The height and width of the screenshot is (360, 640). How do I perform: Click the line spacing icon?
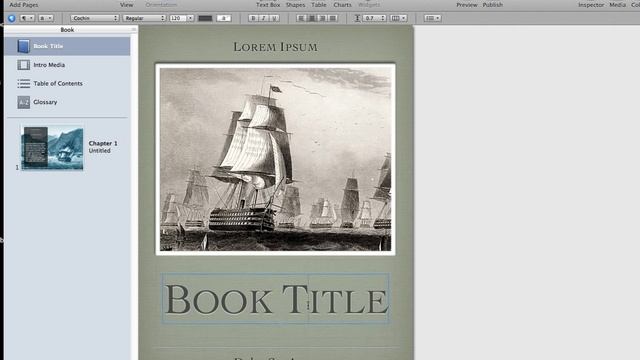pyautogui.click(x=357, y=18)
